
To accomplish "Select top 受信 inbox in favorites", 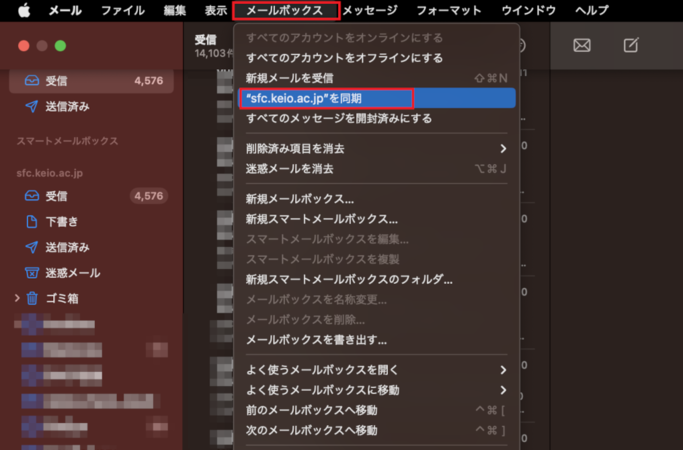I will tap(56, 82).
